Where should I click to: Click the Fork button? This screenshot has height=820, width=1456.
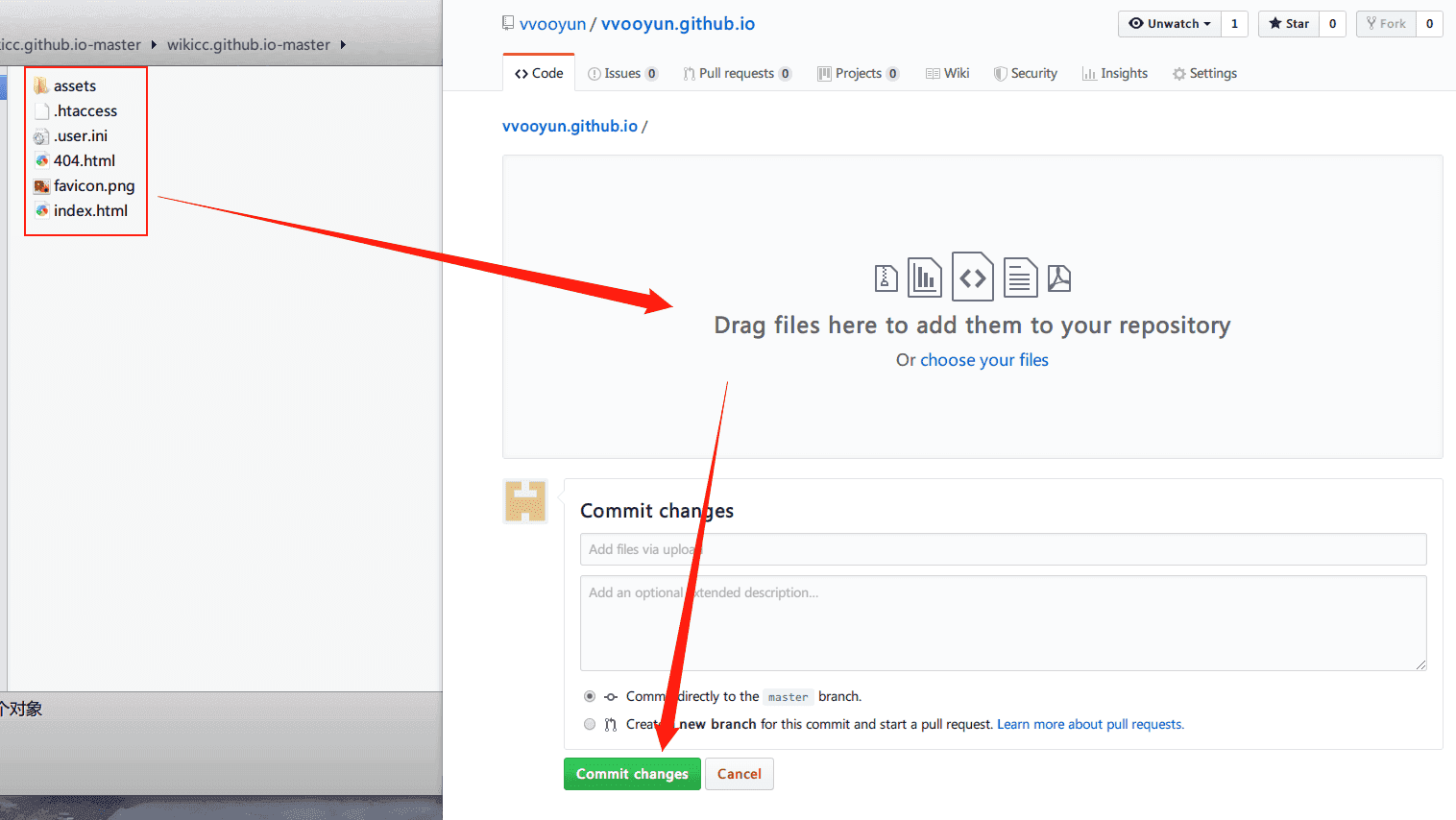pos(1386,24)
